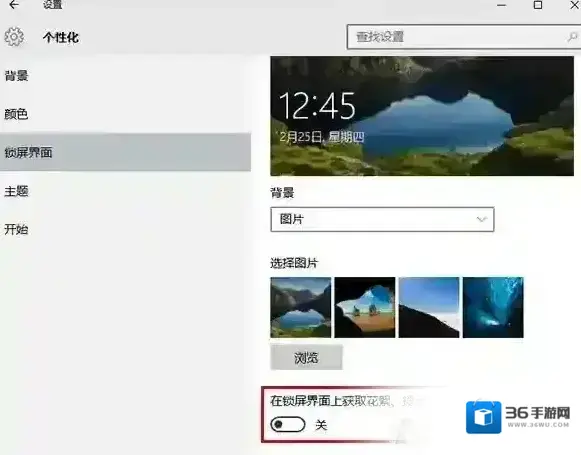Screen dimensions: 581x455
Task: Select 锁屏界面 in the sidebar
Action: [125, 152]
